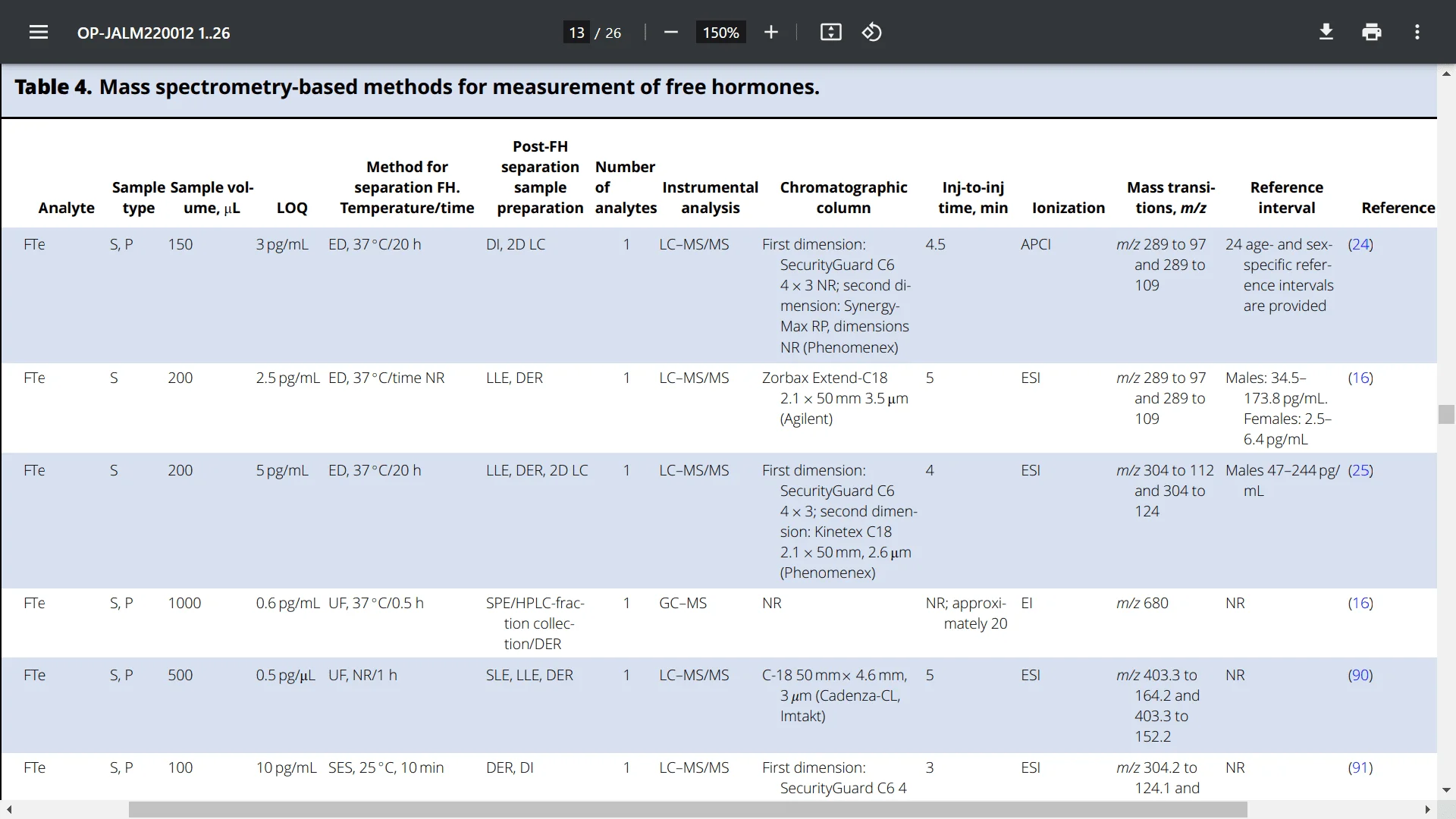Click the document title OP-JALM220012 1..26
The height and width of the screenshot is (819, 1456).
pyautogui.click(x=153, y=33)
